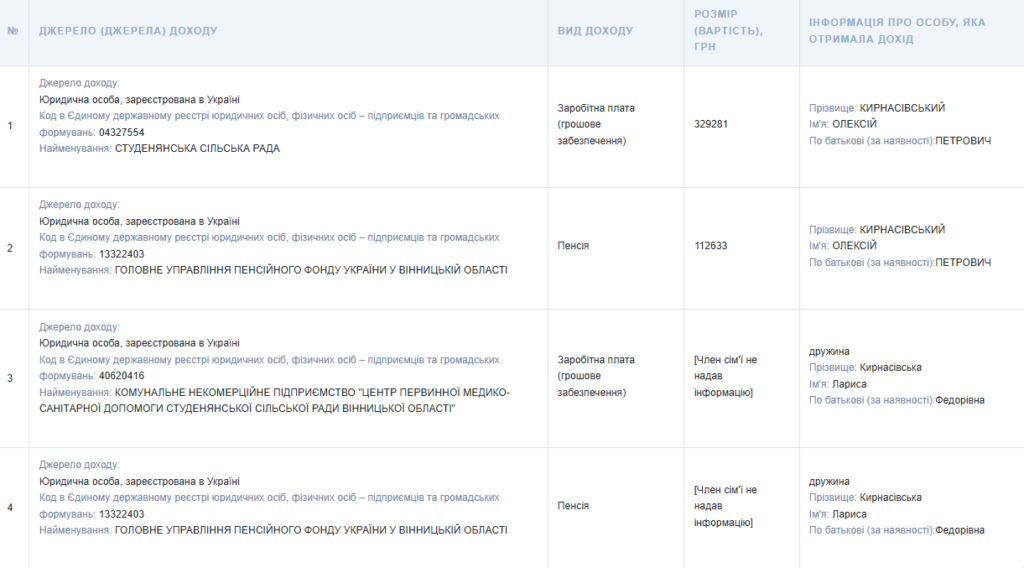The image size is (1024, 568).
Task: Select row number 4 in the table
Action: 11,507
